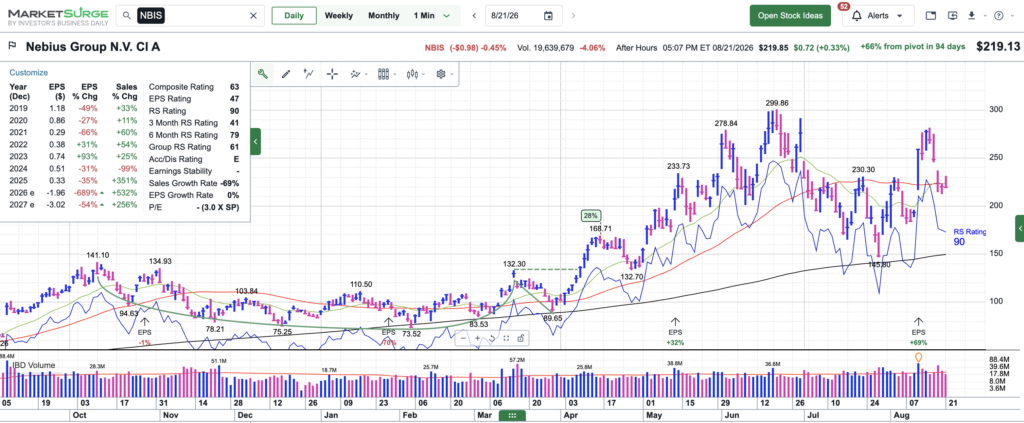
Task: Toggle the flag next to Nebius Group
Action: 12,47
